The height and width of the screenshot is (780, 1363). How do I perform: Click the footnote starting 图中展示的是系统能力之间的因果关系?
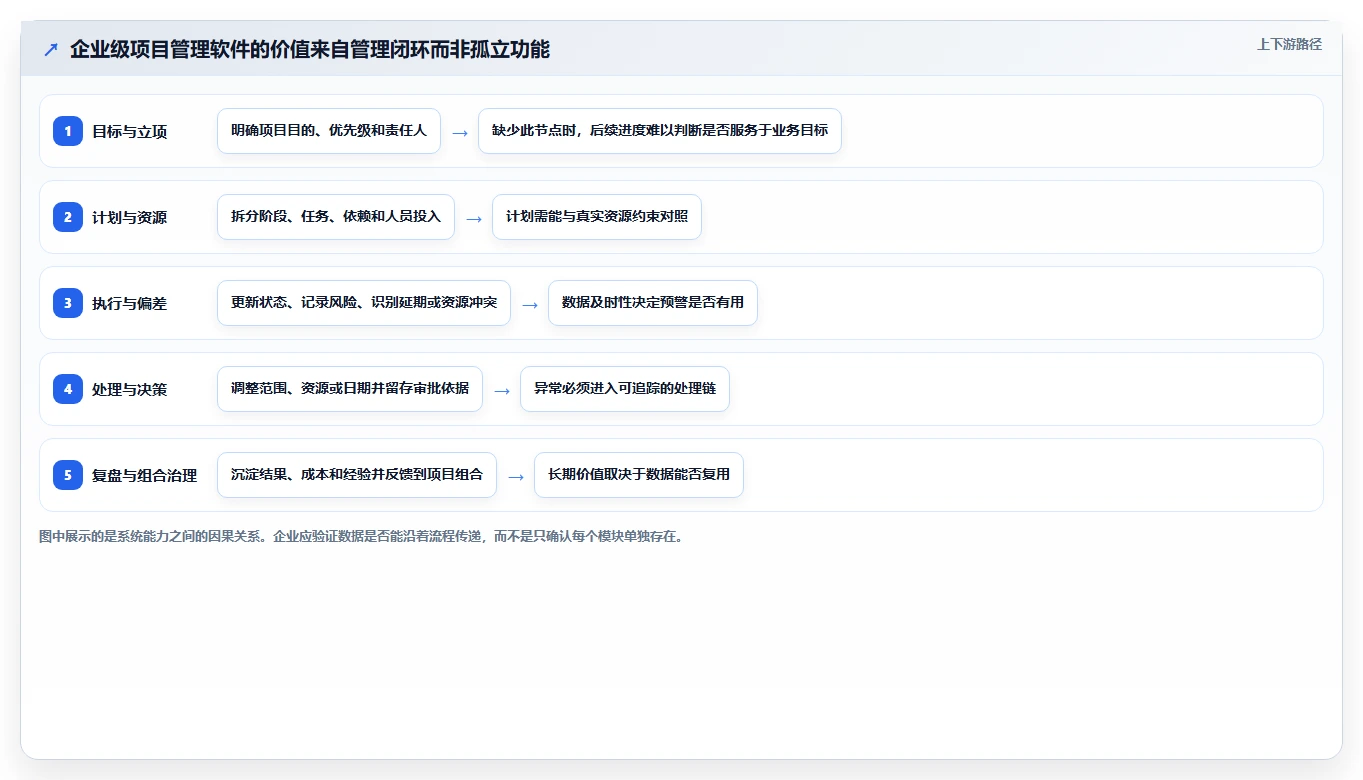tap(361, 537)
